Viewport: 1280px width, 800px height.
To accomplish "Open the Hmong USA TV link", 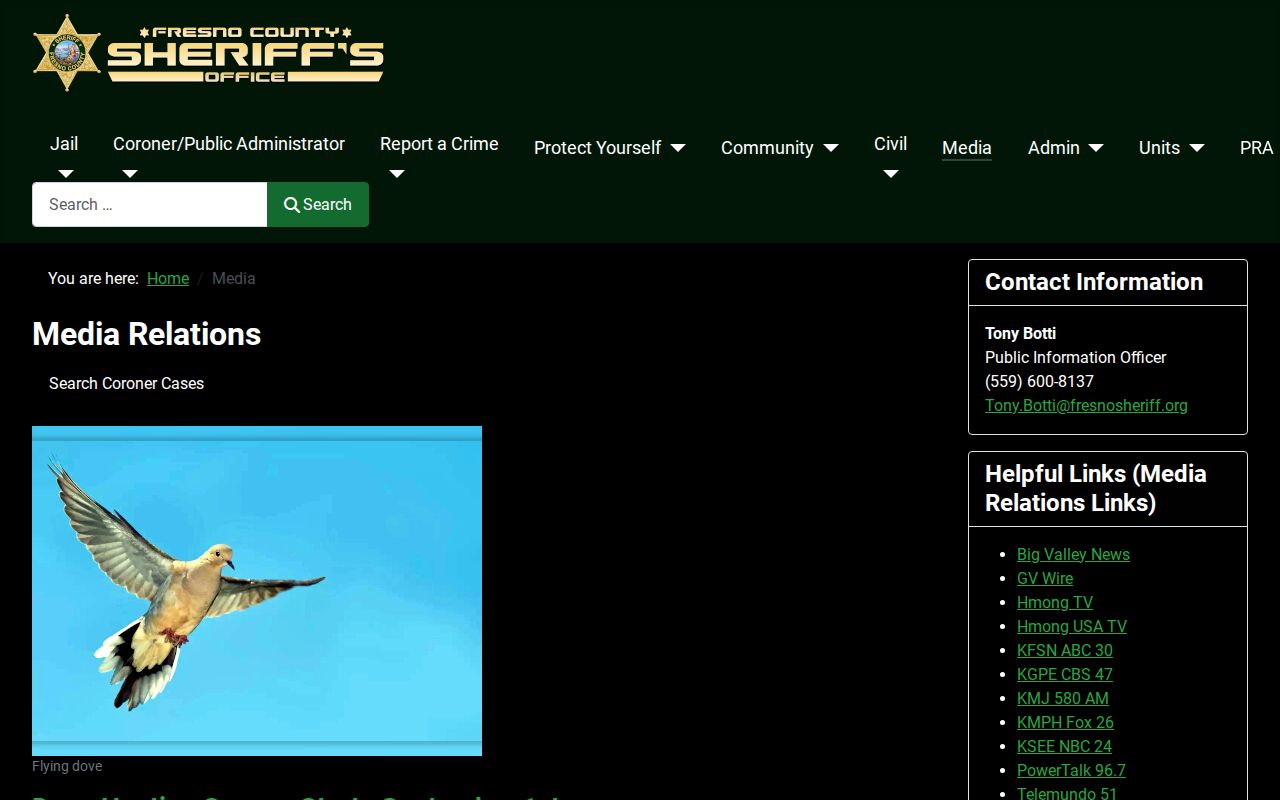I will coord(1072,626).
